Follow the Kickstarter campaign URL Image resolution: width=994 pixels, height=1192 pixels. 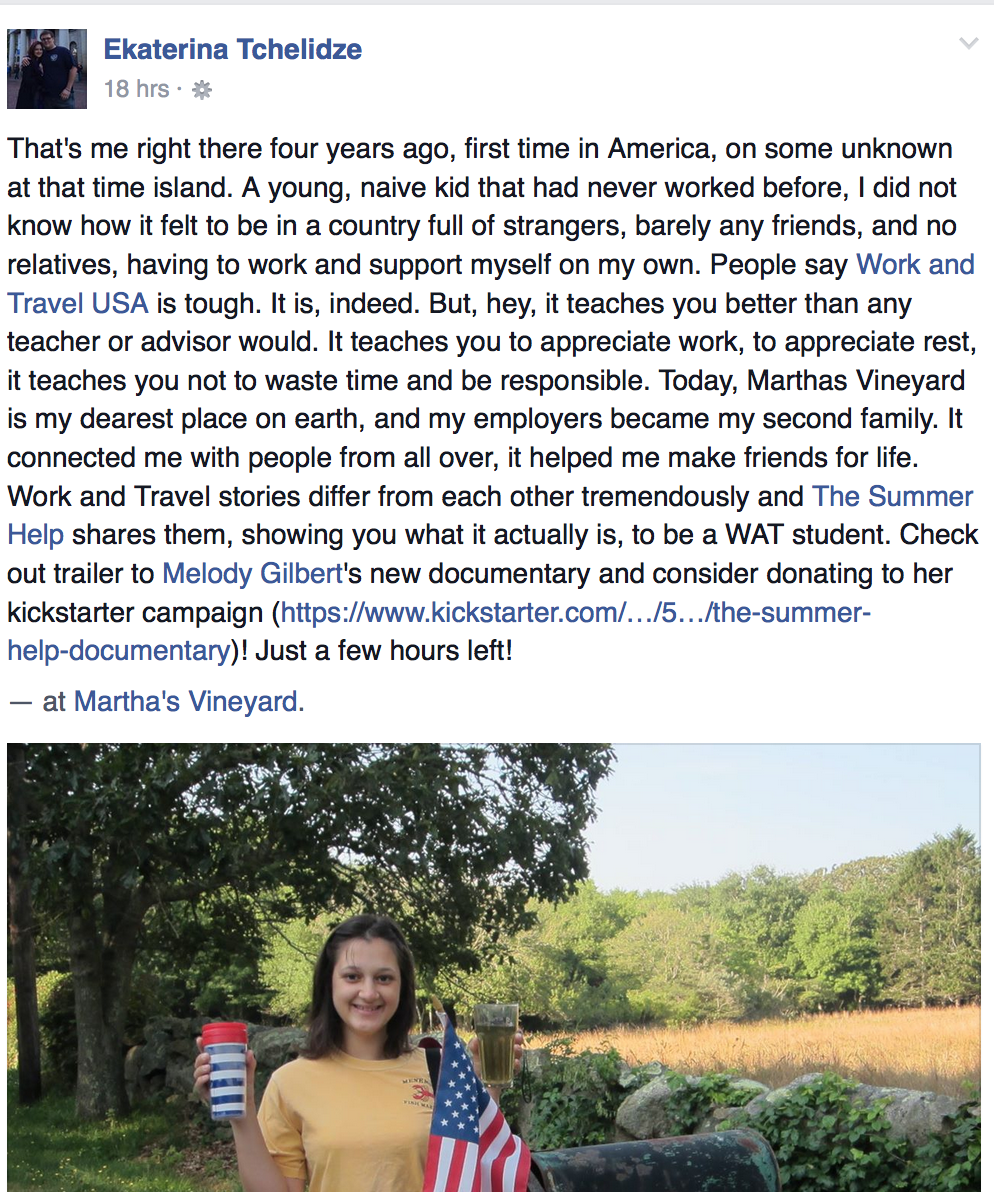(575, 612)
